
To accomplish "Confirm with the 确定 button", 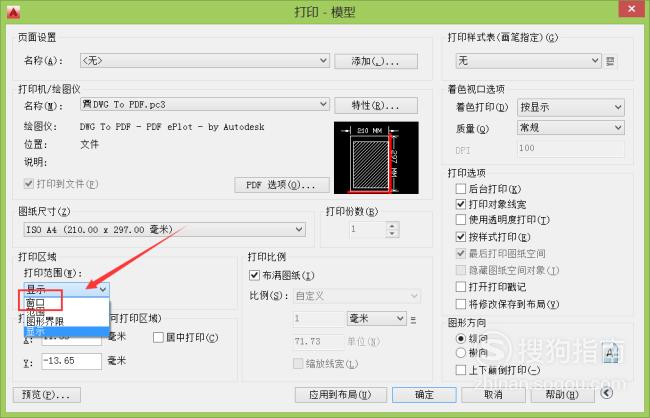I will [x=424, y=395].
